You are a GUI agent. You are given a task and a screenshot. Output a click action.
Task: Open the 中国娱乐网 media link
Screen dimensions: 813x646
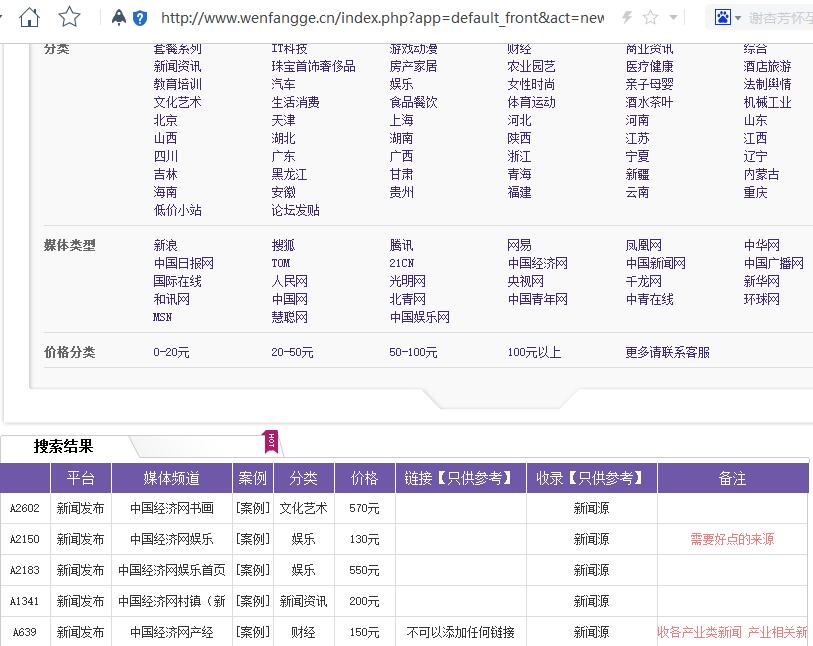pyautogui.click(x=419, y=317)
